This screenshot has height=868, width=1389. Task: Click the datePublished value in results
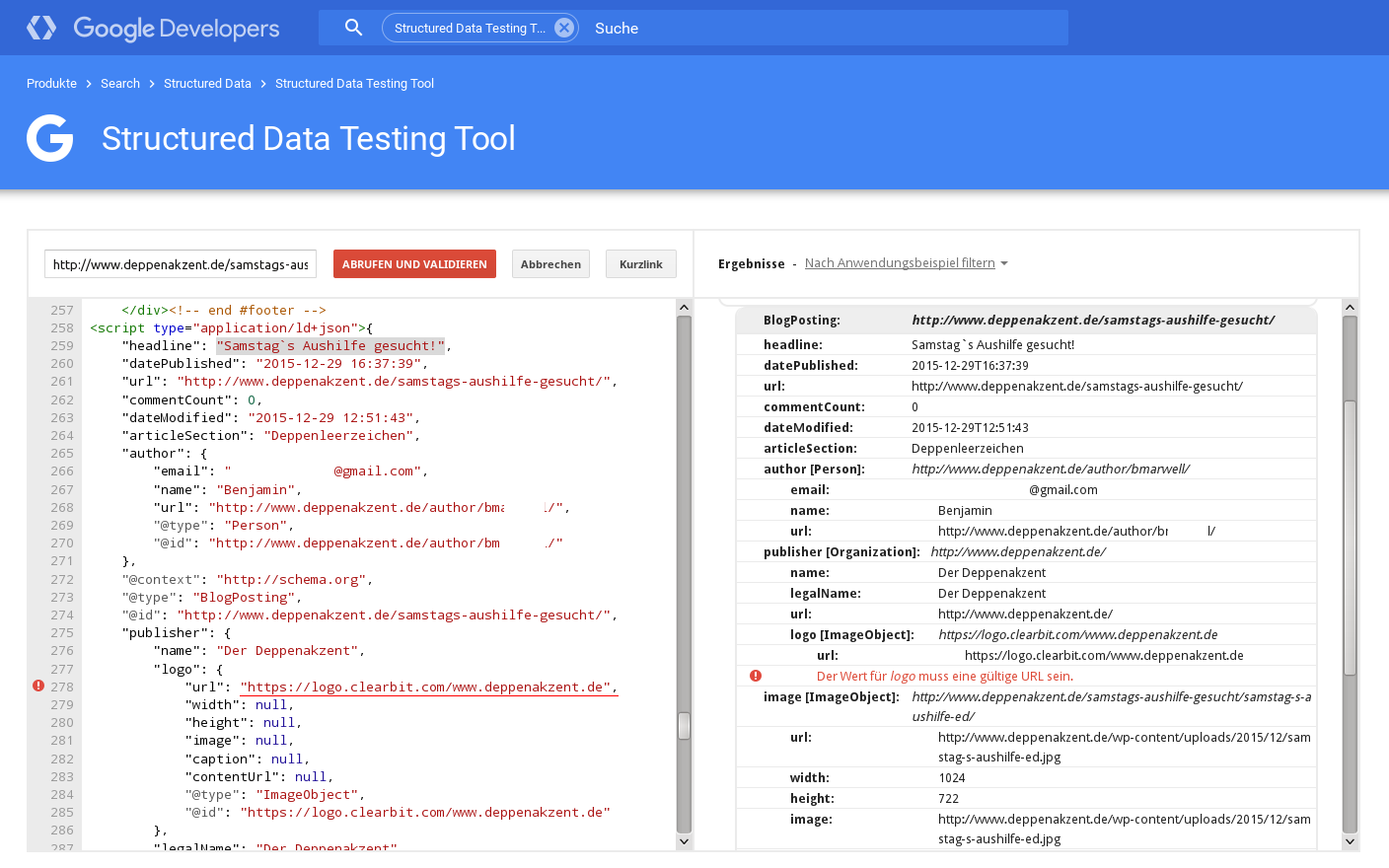click(970, 365)
